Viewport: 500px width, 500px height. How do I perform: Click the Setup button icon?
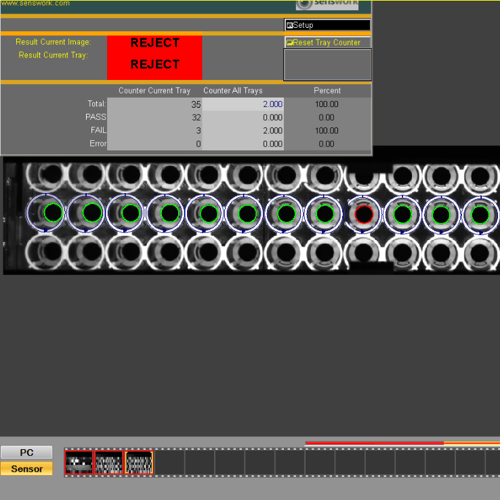coord(290,25)
